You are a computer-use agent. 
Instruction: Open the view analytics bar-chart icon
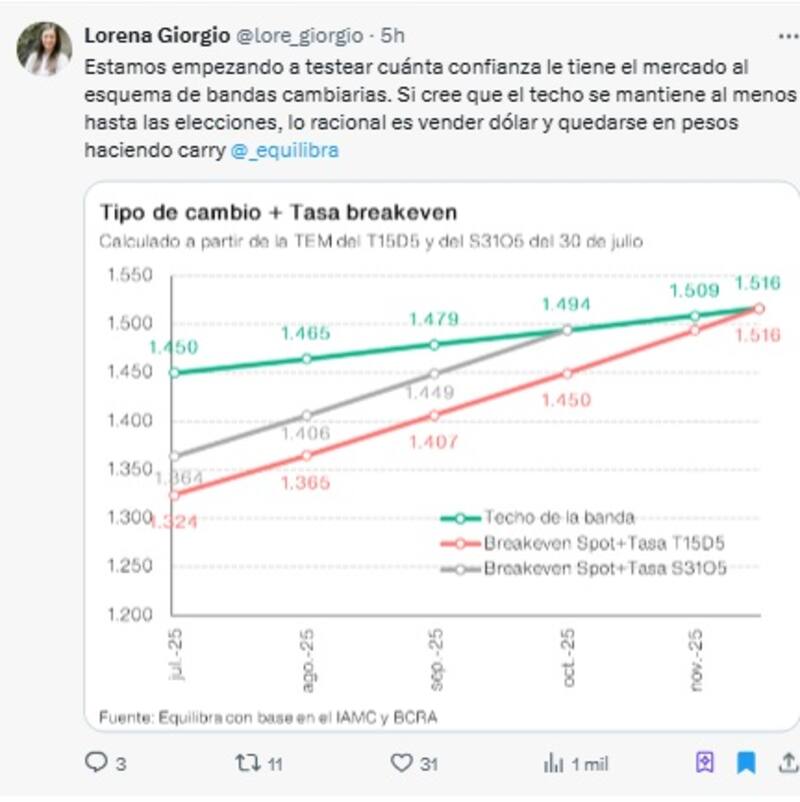[553, 763]
